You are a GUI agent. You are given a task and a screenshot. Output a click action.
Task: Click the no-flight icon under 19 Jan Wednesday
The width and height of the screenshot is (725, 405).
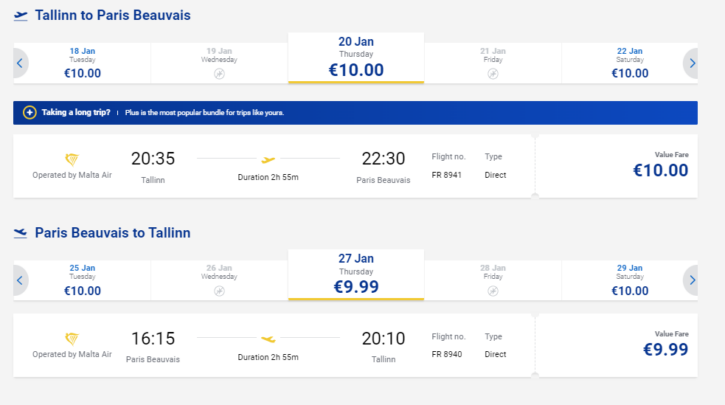(219, 74)
